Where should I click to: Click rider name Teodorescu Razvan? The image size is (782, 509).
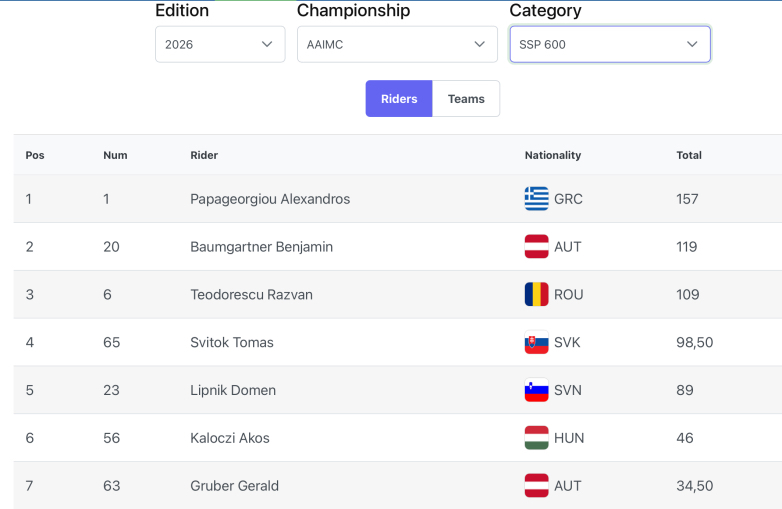[251, 295]
